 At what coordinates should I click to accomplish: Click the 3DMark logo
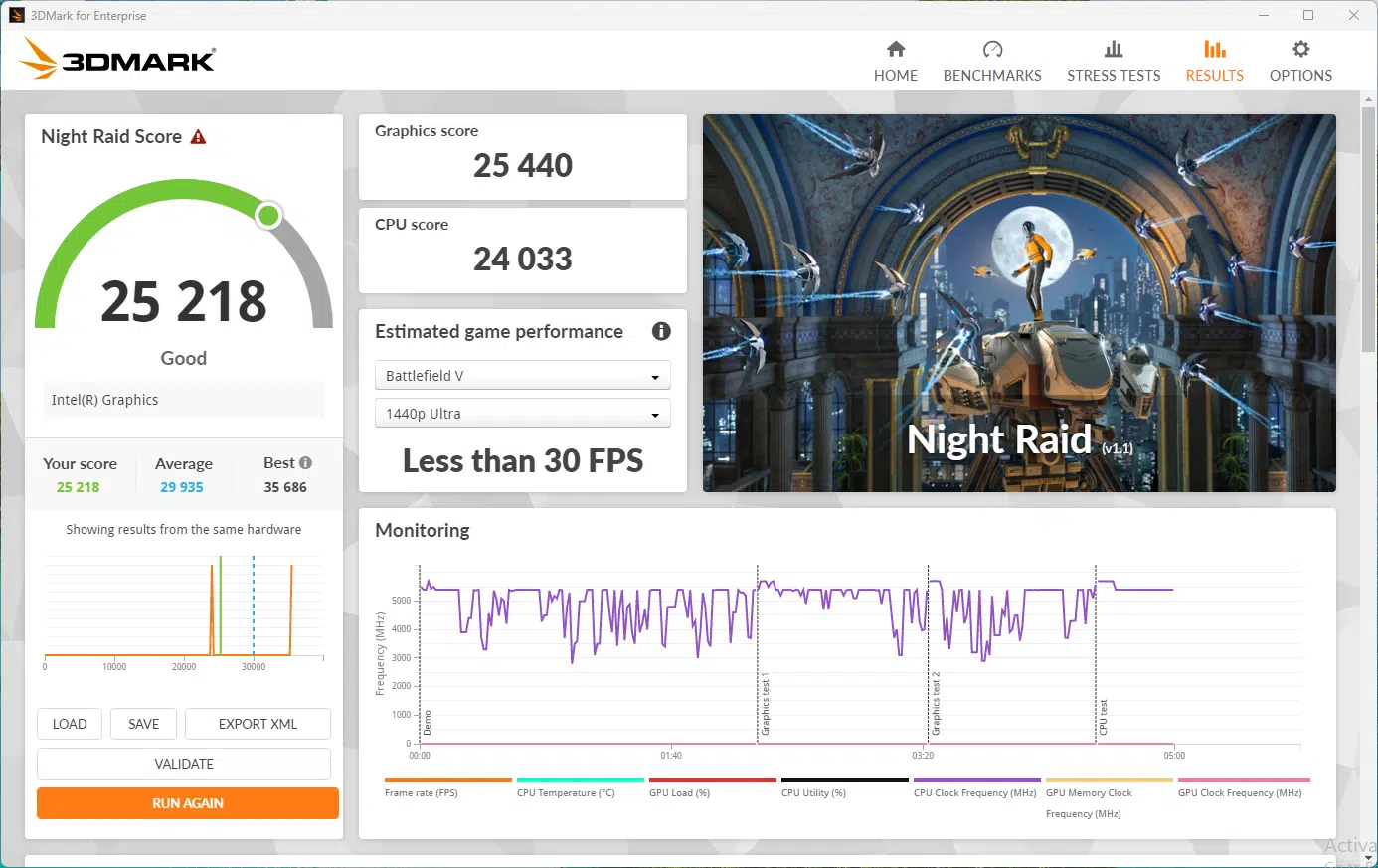click(x=117, y=60)
